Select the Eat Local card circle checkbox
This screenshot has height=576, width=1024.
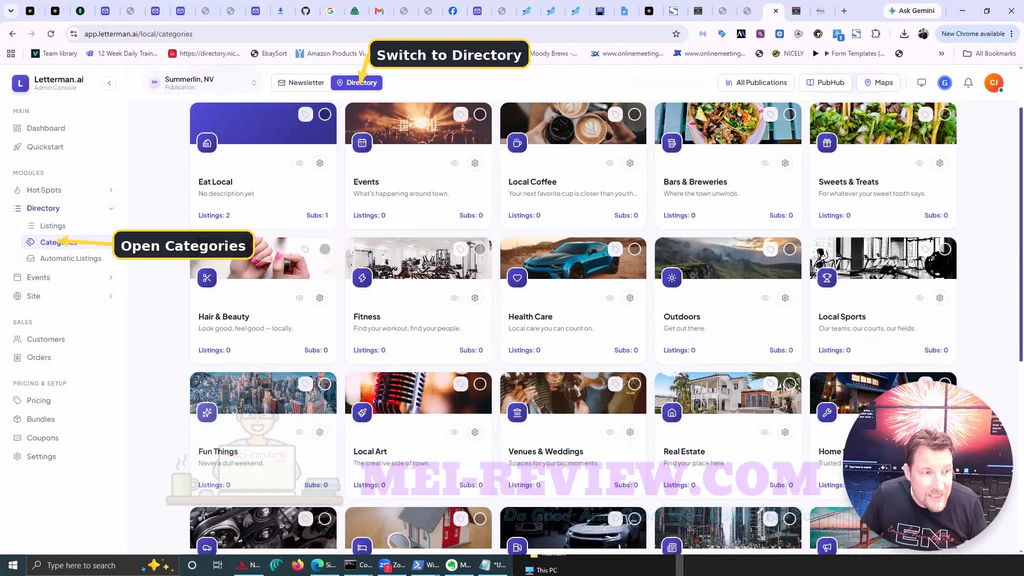[x=325, y=114]
